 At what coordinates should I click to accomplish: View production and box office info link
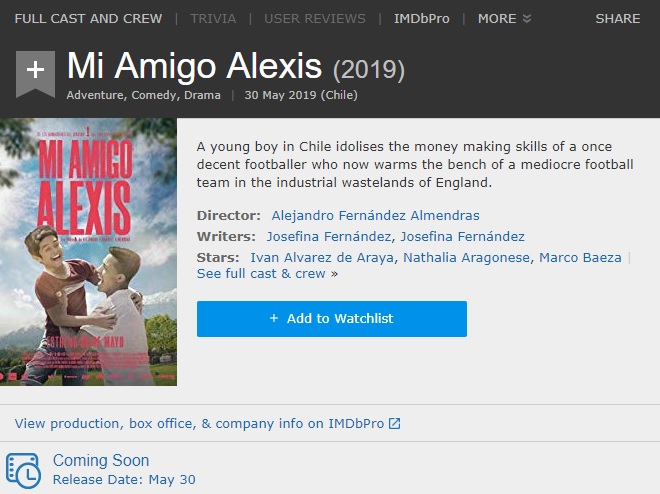[x=200, y=424]
